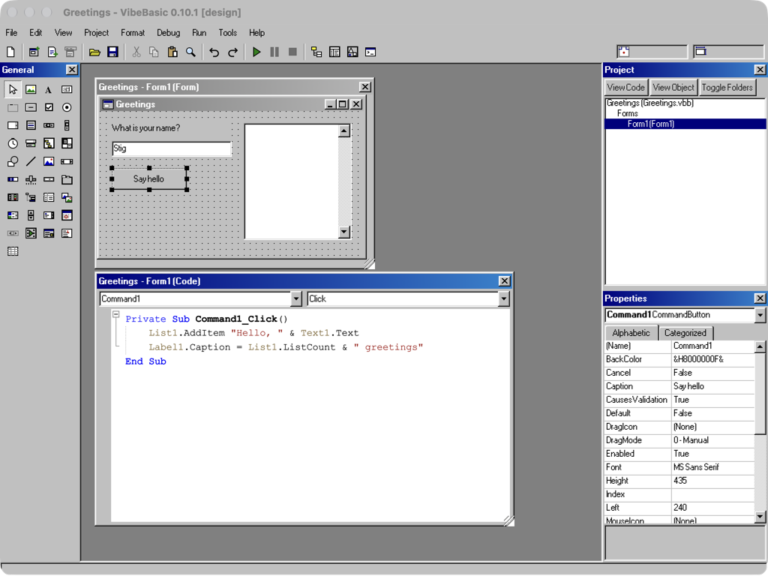The height and width of the screenshot is (576, 768).
Task: Click the Paste clipboard toolbar icon
Action: pos(172,52)
